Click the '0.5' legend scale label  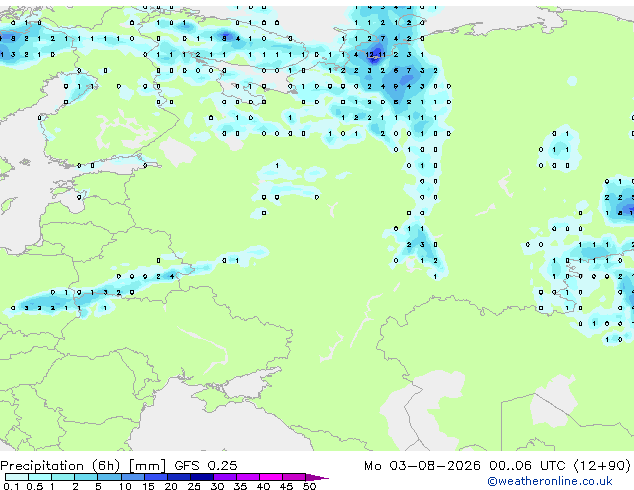34,486
